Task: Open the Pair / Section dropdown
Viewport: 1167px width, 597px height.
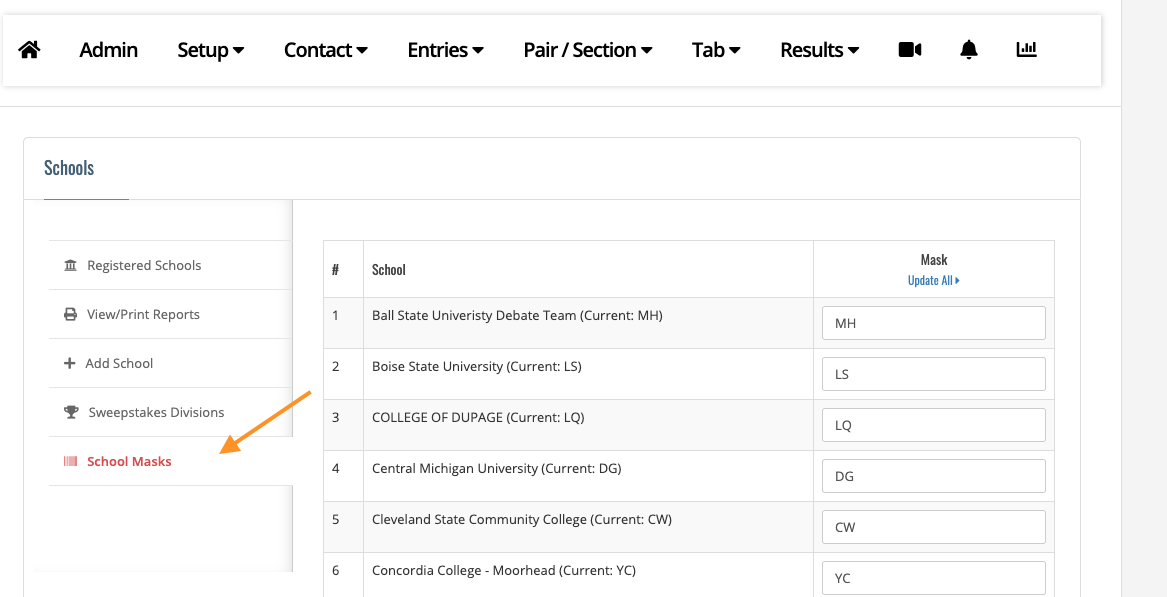Action: click(x=588, y=50)
